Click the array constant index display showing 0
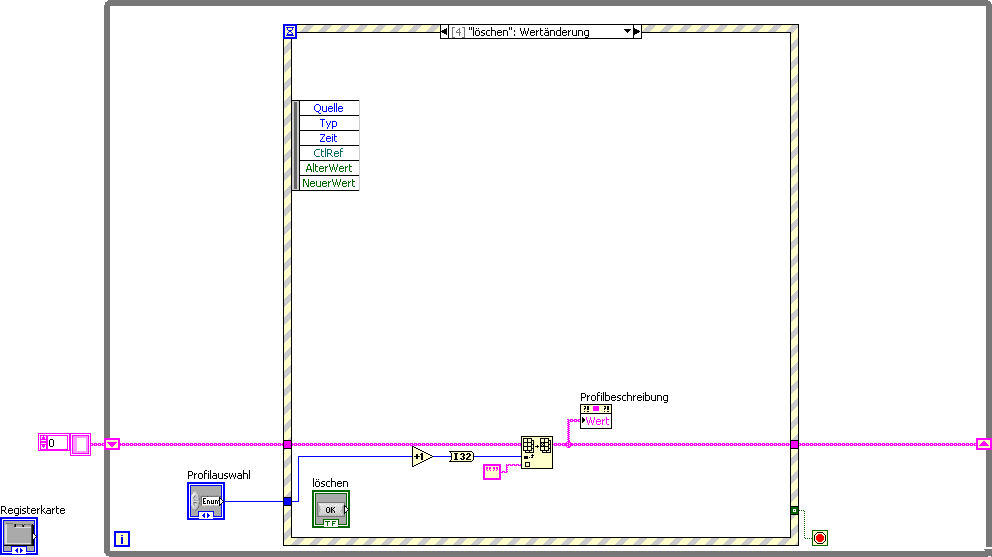The image size is (992, 557). tap(58, 443)
